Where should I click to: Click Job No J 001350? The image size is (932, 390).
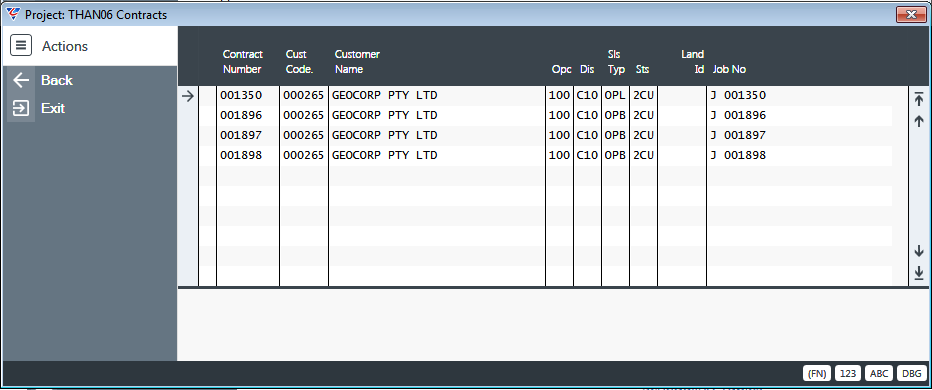[738, 95]
